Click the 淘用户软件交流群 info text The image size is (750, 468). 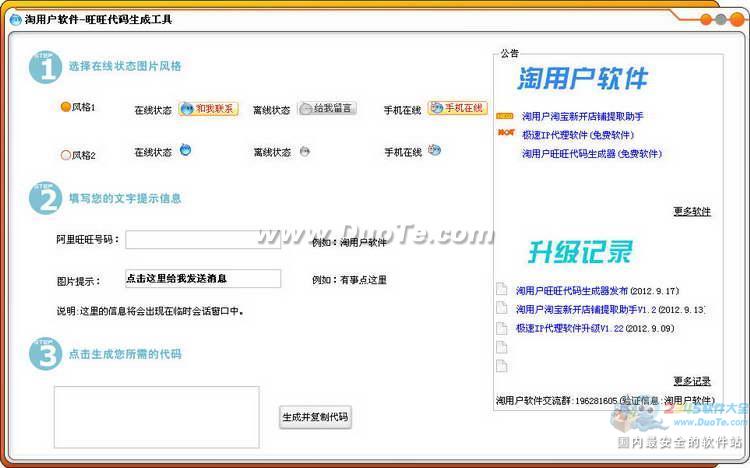pos(605,400)
